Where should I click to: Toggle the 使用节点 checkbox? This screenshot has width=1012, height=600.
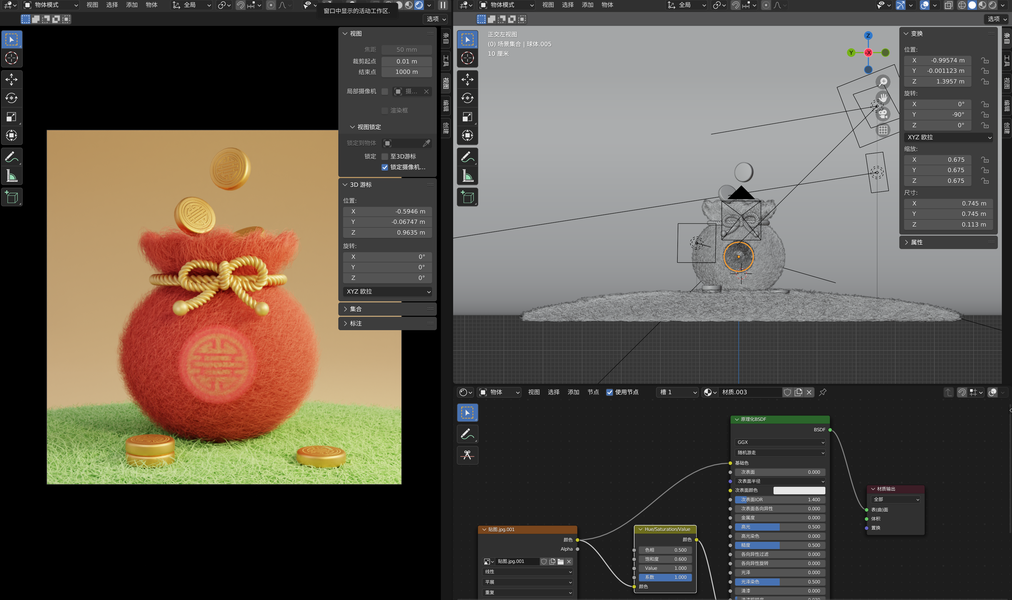[609, 392]
